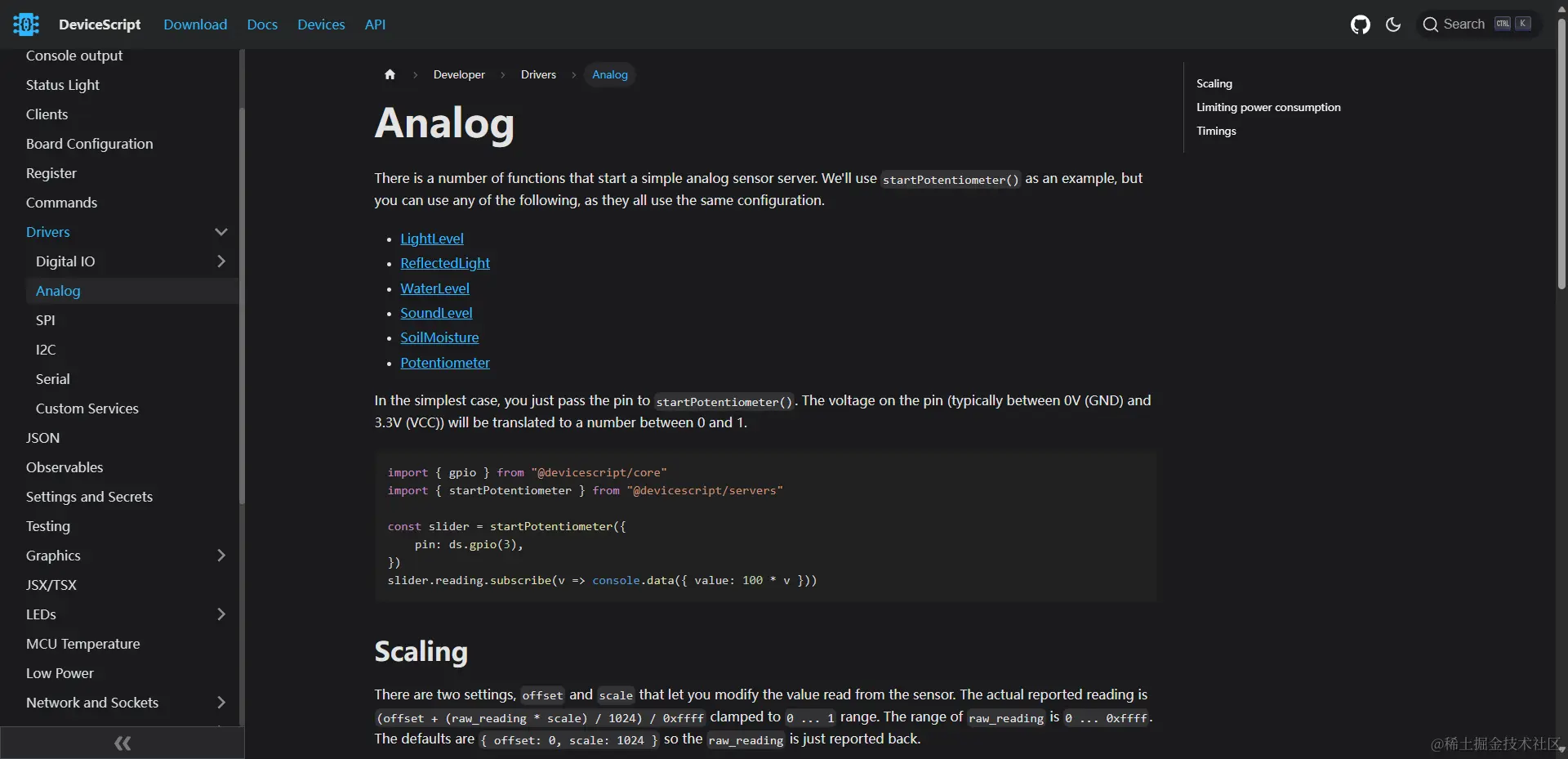Open Digital IO sidebar page
Image resolution: width=1568 pixels, height=759 pixels.
(65, 261)
